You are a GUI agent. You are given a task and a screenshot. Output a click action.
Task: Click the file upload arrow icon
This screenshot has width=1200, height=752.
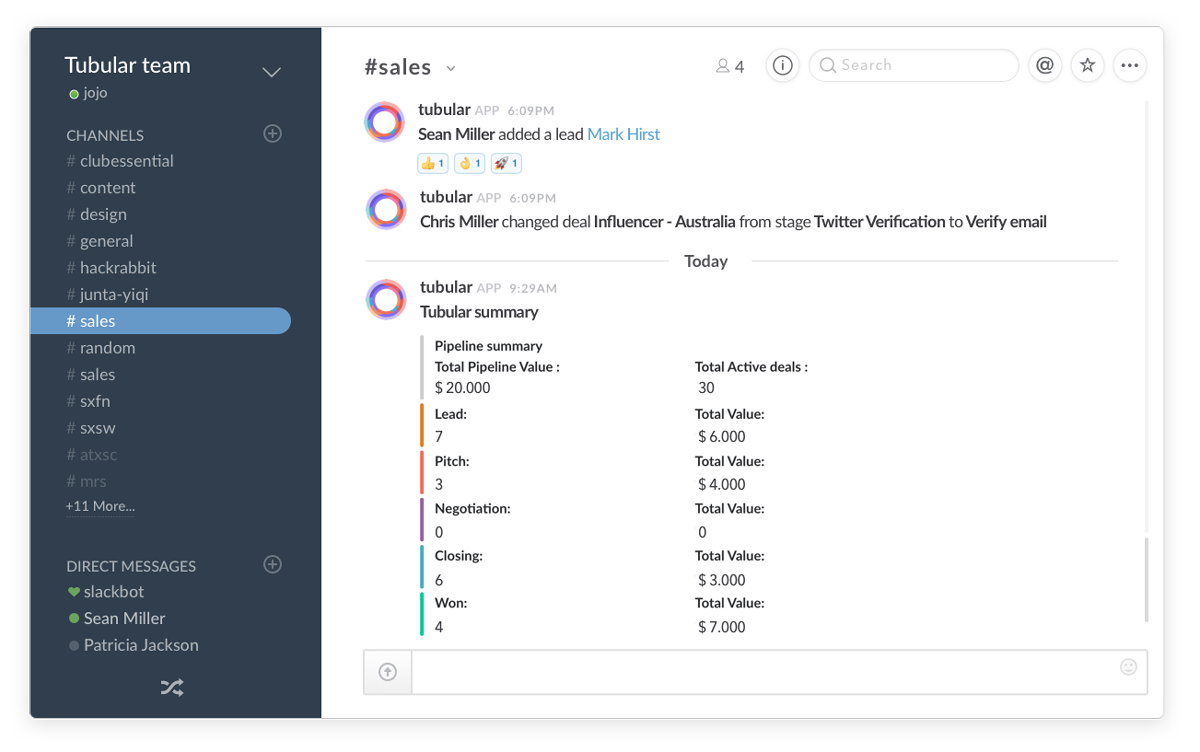coord(388,672)
